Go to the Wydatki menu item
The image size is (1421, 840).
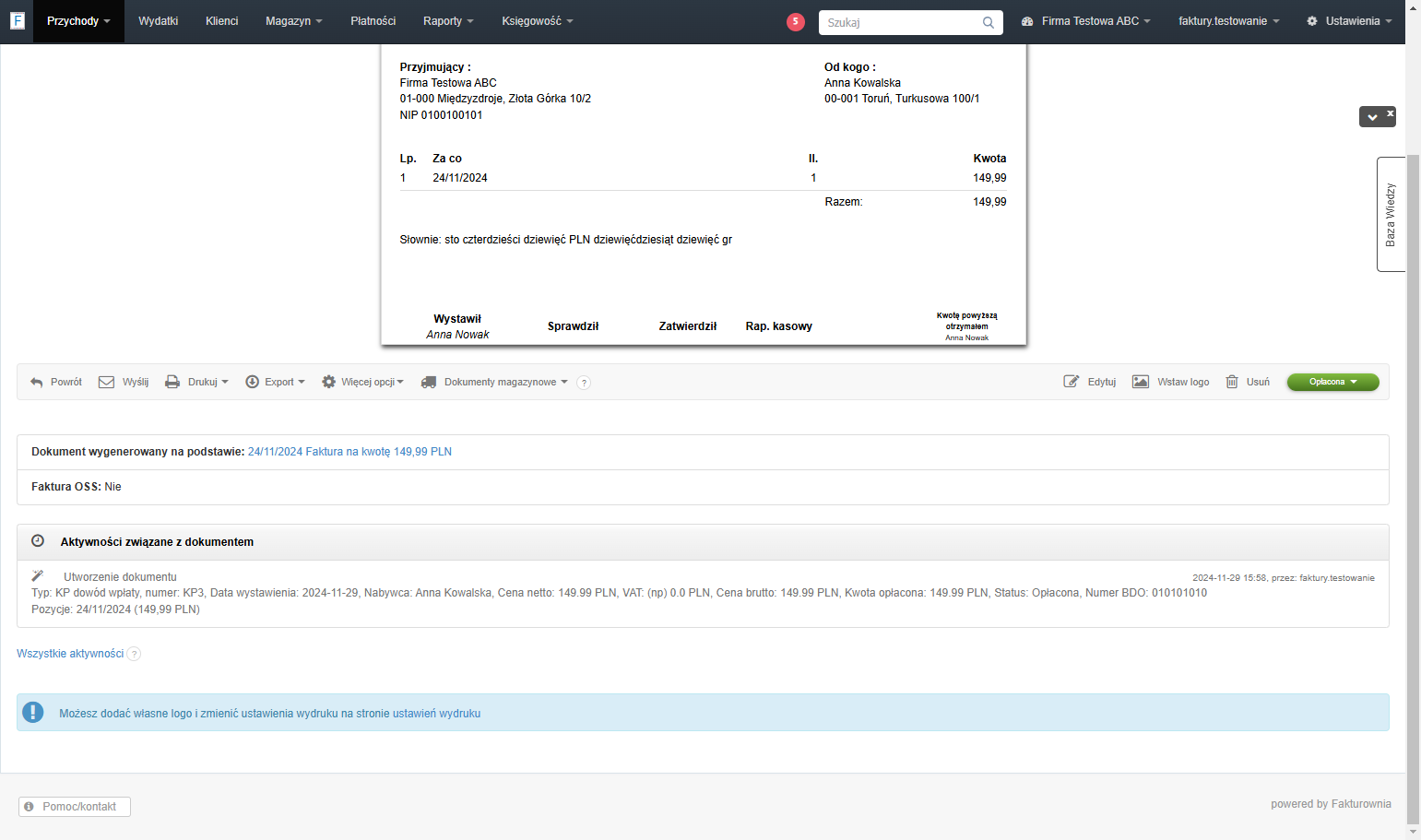tap(159, 21)
